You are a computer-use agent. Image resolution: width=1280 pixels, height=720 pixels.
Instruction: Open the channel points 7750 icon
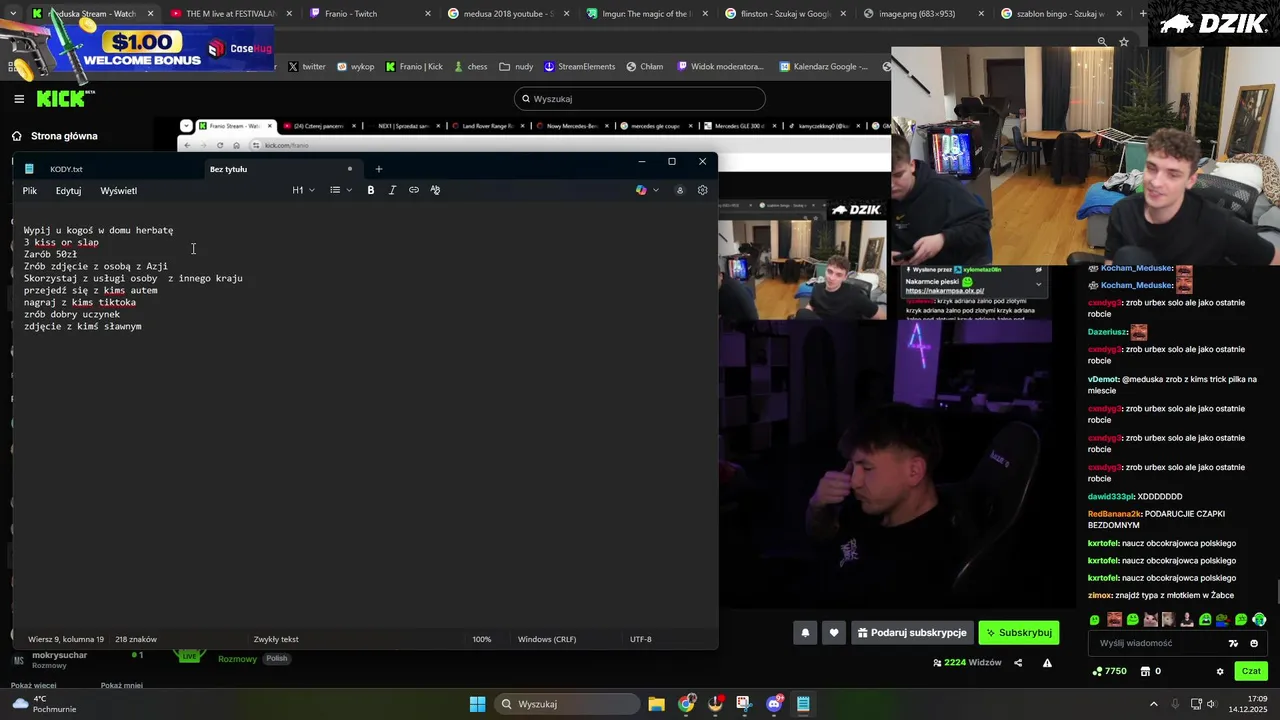click(x=1110, y=671)
